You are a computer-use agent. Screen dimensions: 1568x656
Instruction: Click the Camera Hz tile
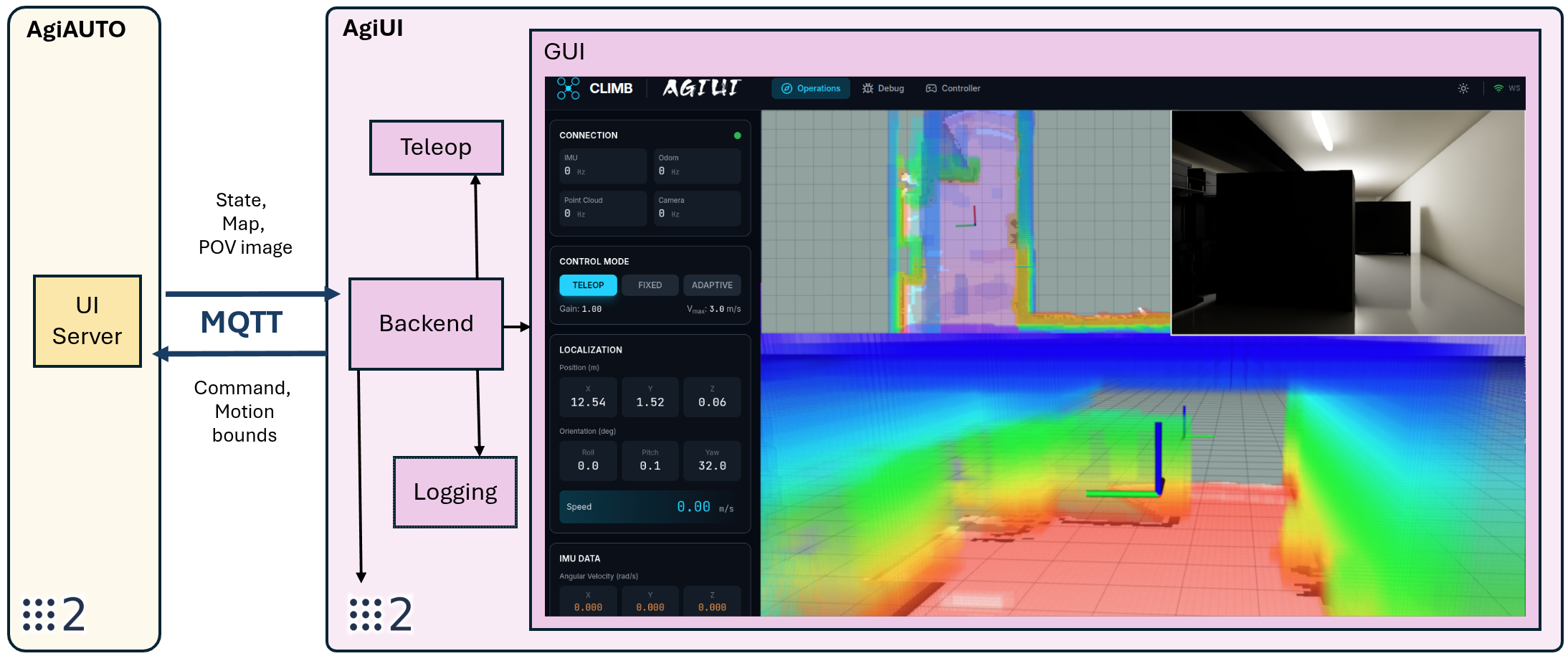pyautogui.click(x=696, y=208)
